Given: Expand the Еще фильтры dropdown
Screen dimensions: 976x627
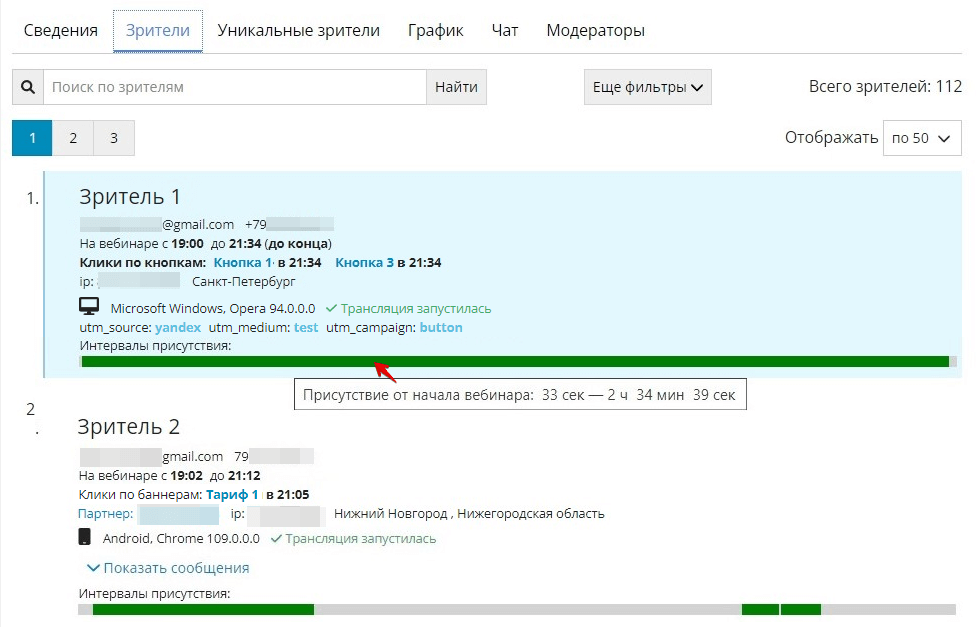Looking at the screenshot, I should click(x=647, y=87).
